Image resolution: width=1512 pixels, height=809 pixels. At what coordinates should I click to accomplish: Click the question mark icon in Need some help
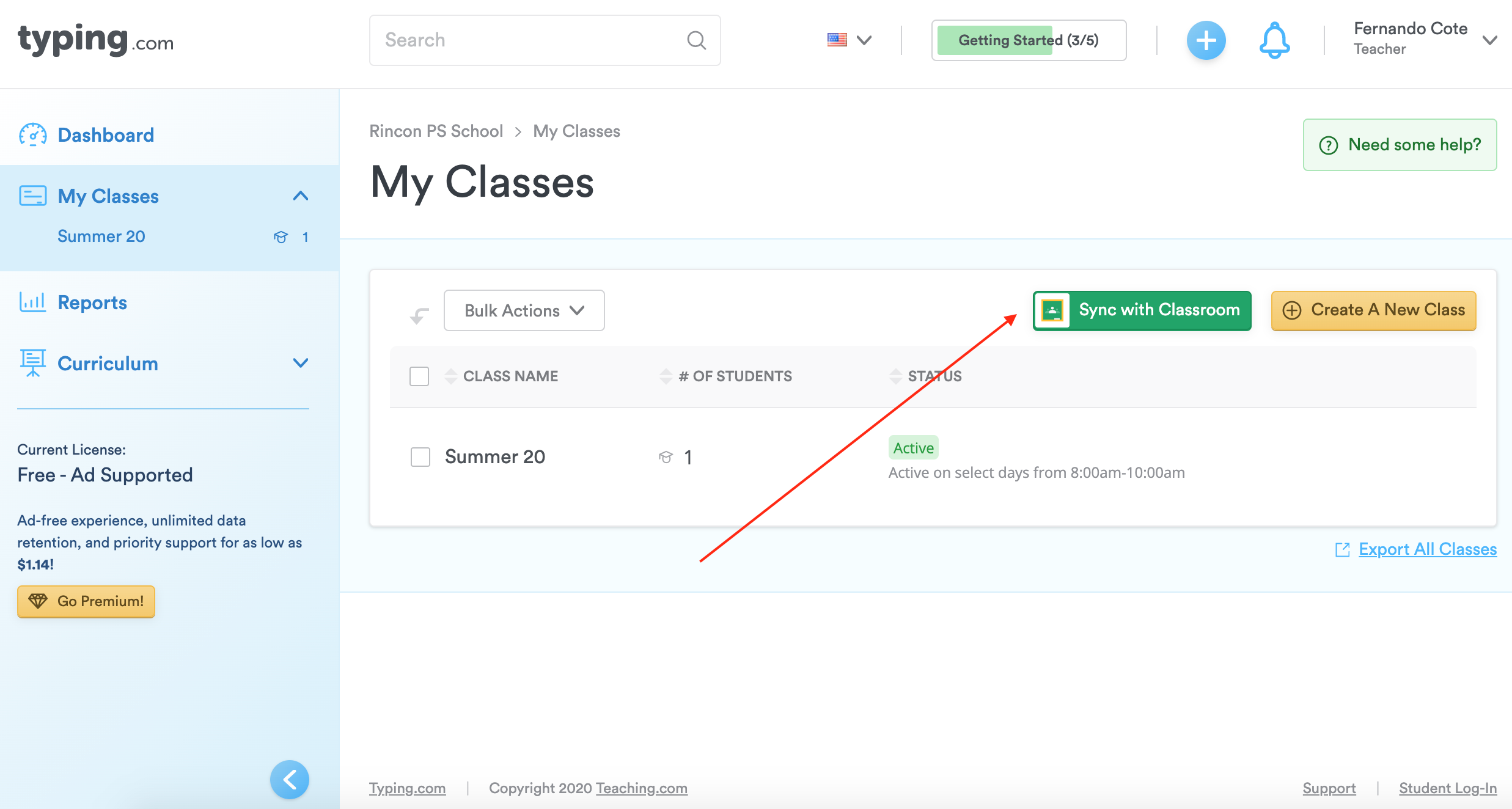point(1328,145)
